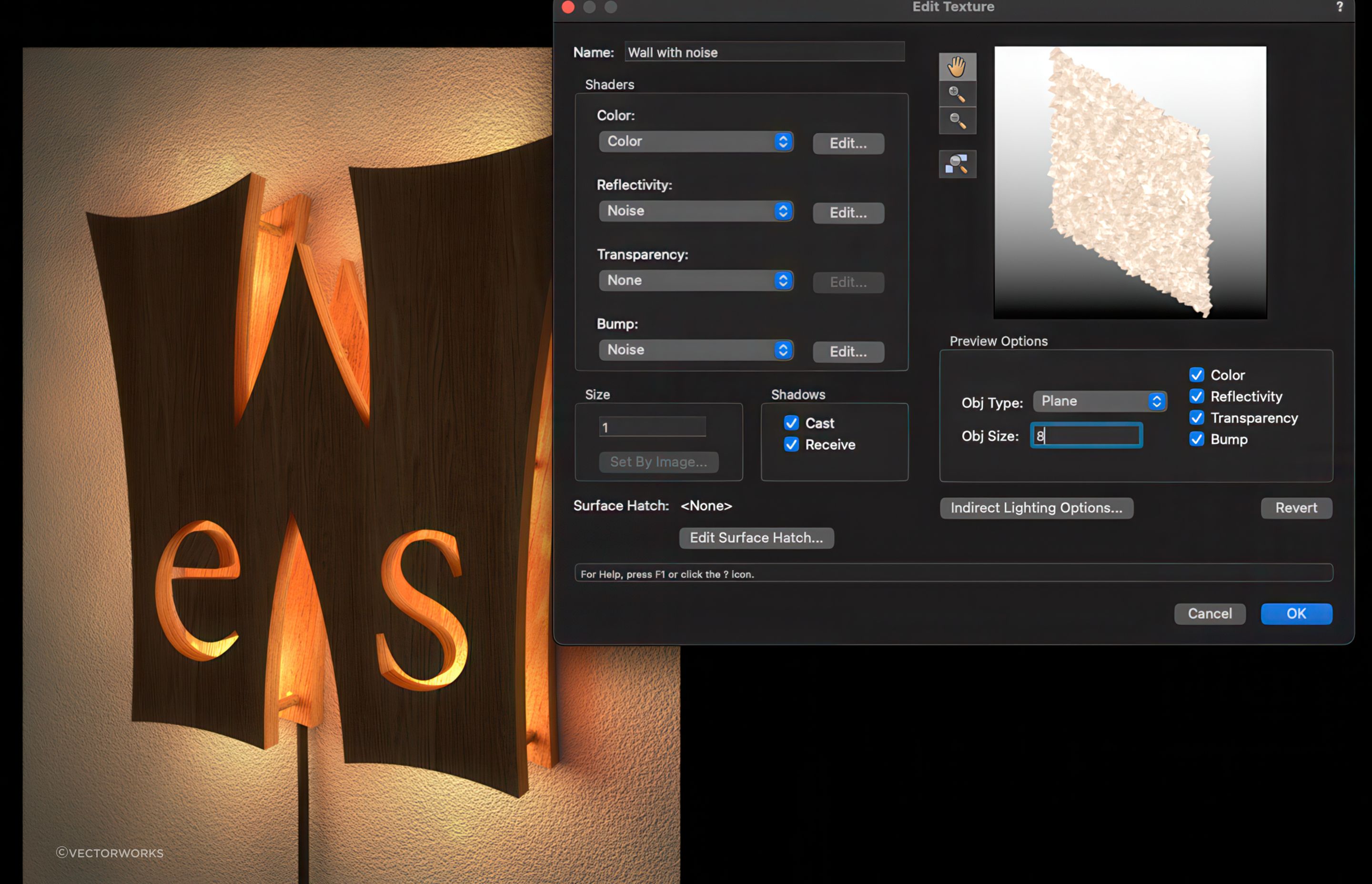Uncheck the Transparency preview option
The width and height of the screenshot is (1372, 884).
[1196, 417]
